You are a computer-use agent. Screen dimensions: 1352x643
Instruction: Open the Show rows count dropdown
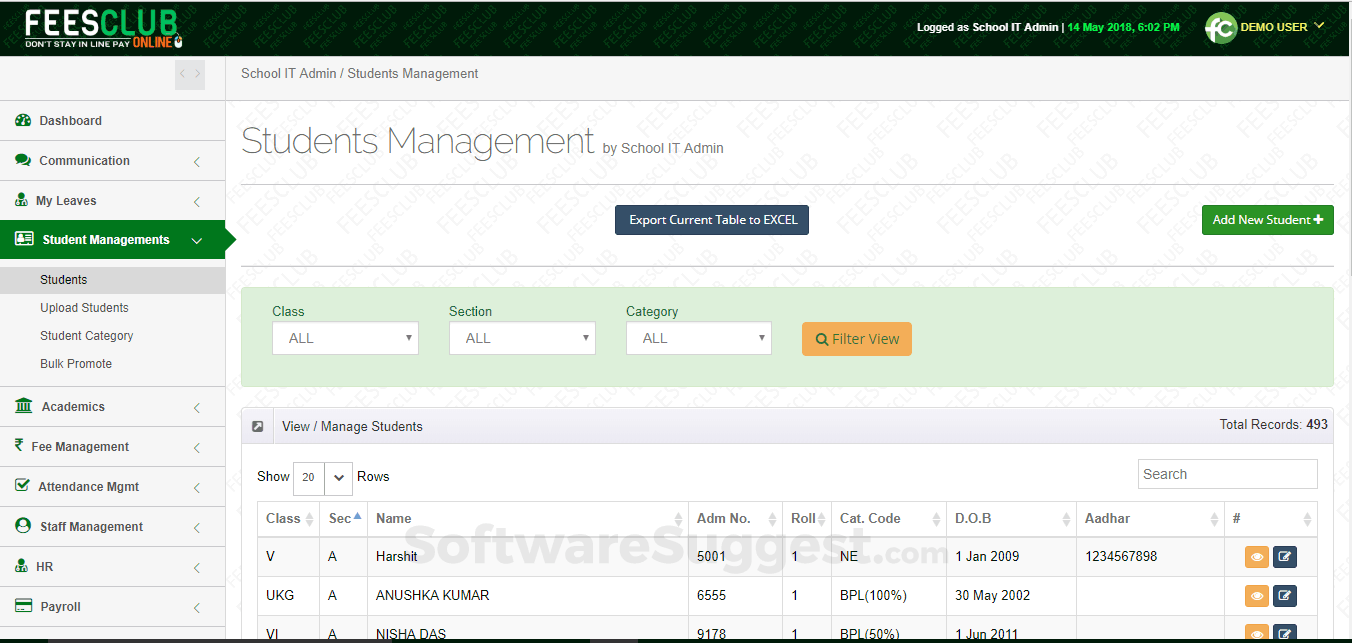coord(323,477)
